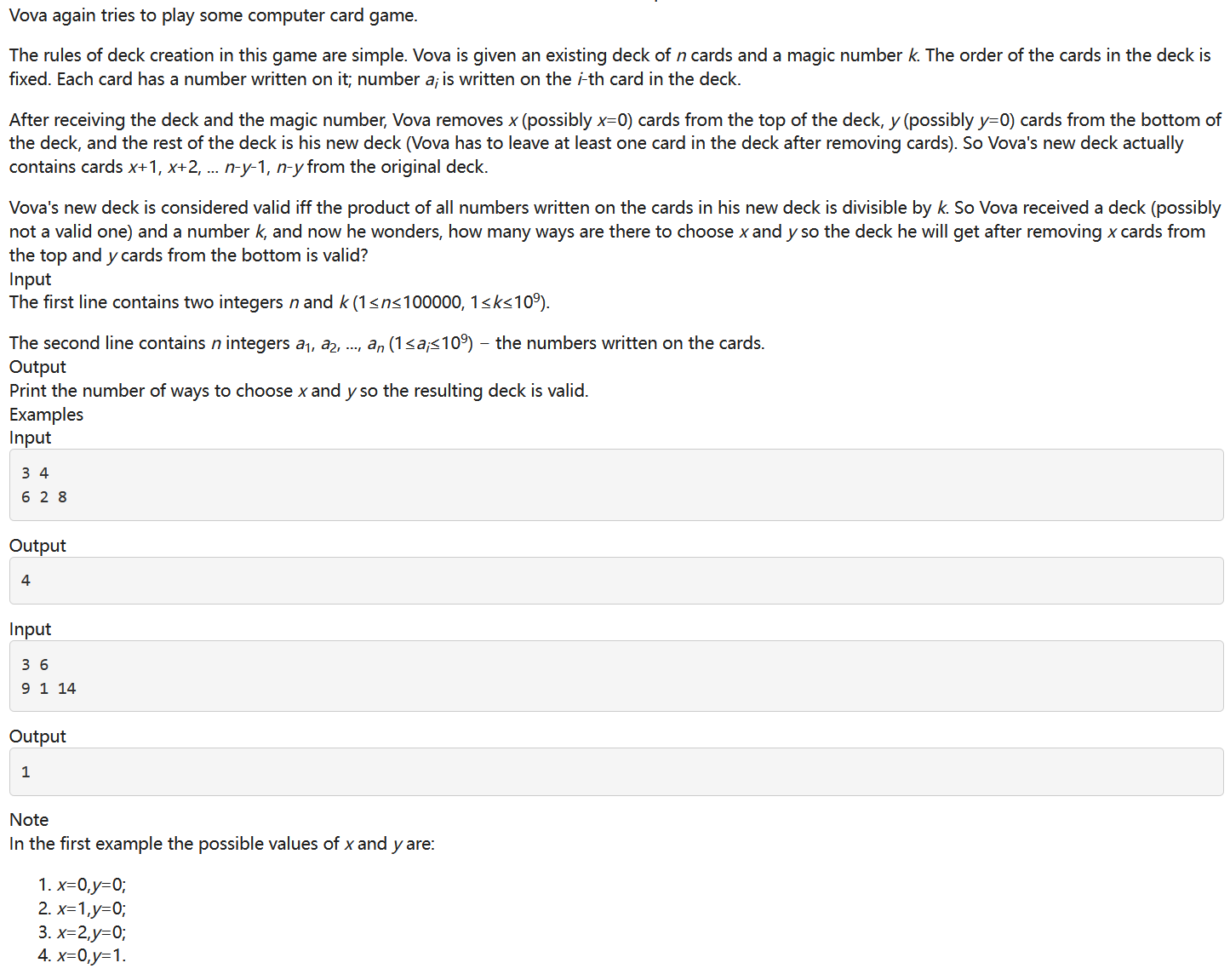The width and height of the screenshot is (1230, 980).
Task: Click the "Examples" heading
Action: [46, 415]
